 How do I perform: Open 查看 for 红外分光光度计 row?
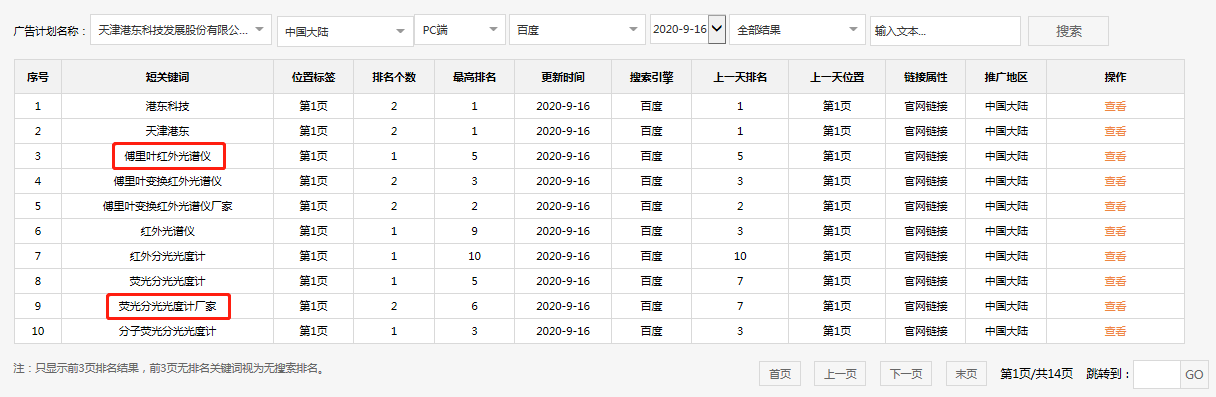1115,256
